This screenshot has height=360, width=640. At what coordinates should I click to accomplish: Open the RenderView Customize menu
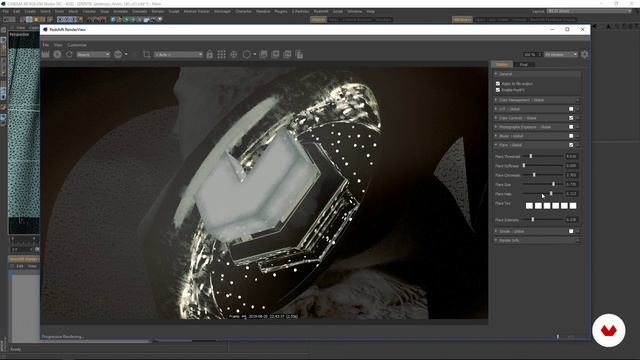[77, 45]
